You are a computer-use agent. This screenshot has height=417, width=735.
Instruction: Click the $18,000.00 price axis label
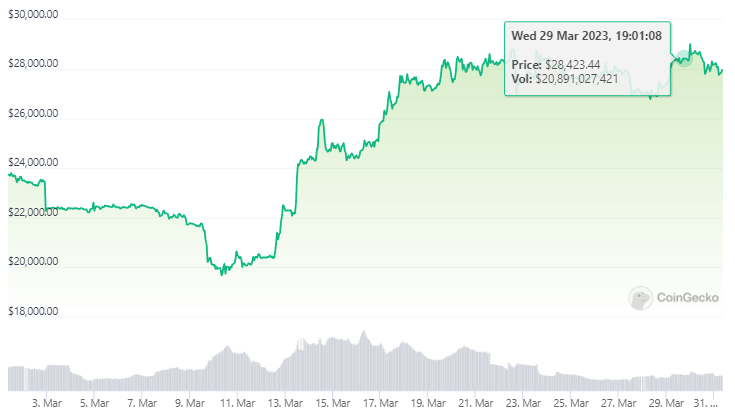(x=33, y=311)
